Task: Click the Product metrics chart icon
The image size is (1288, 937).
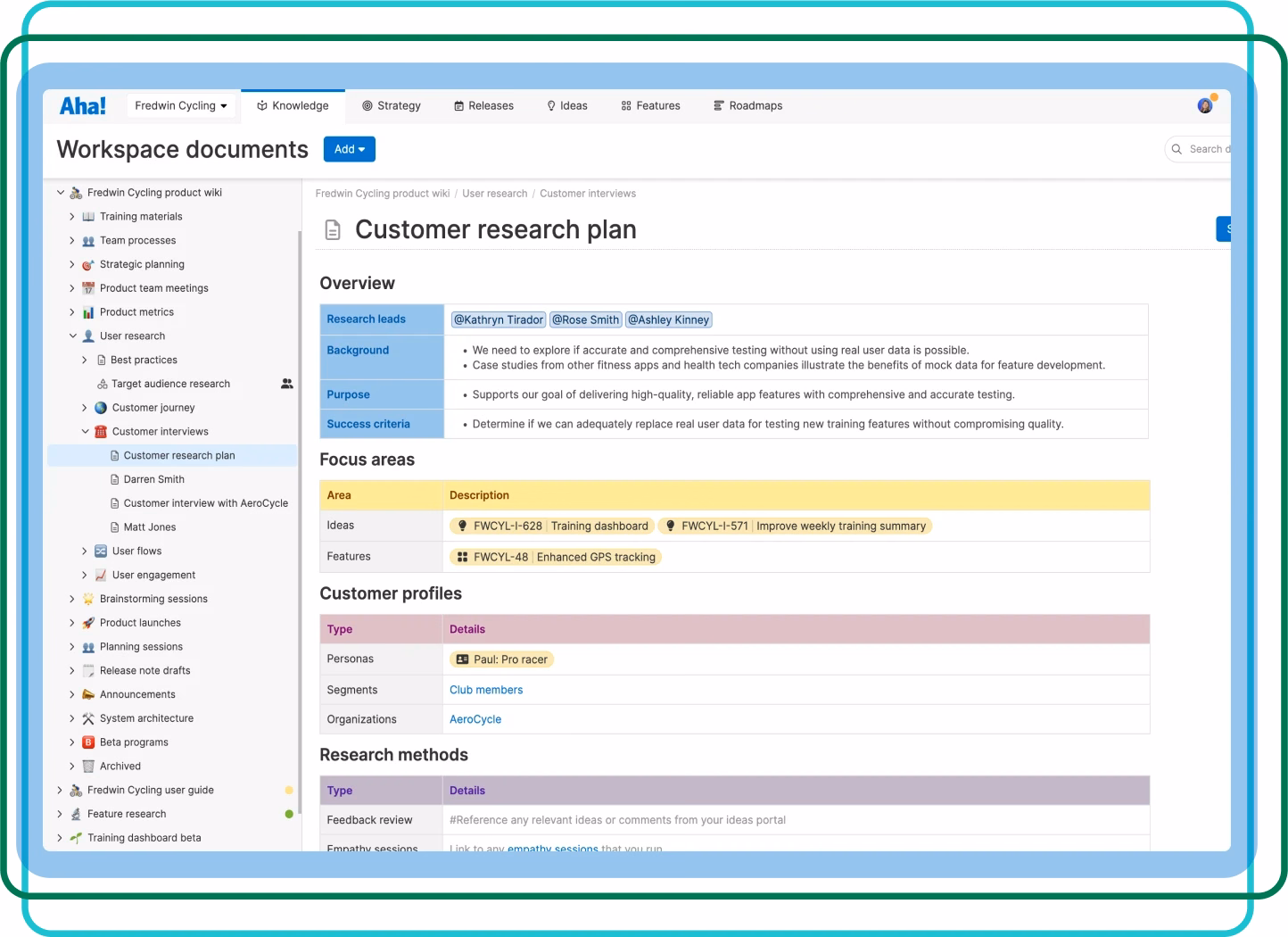Action: [x=88, y=312]
